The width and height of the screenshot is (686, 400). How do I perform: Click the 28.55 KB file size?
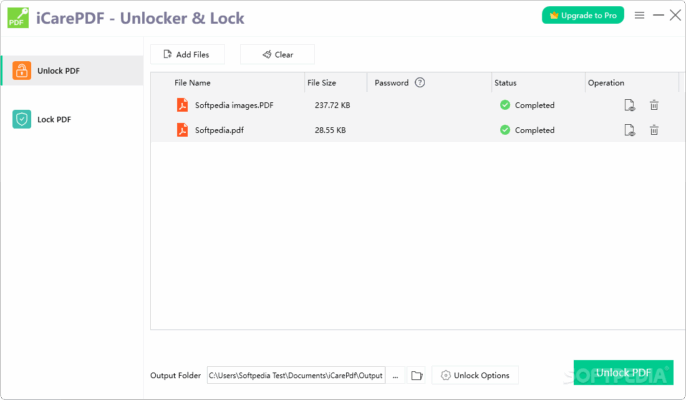pyautogui.click(x=330, y=130)
